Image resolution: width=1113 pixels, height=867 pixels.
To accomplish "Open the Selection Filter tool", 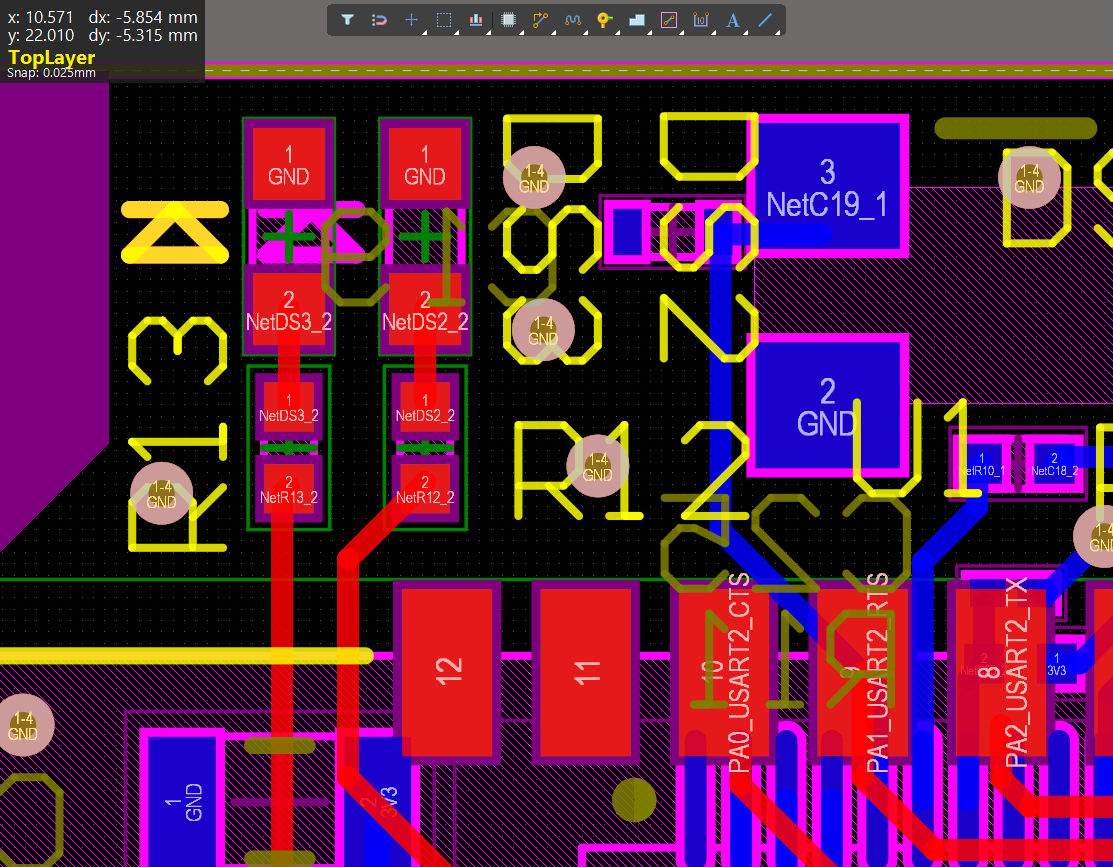I will 347,20.
